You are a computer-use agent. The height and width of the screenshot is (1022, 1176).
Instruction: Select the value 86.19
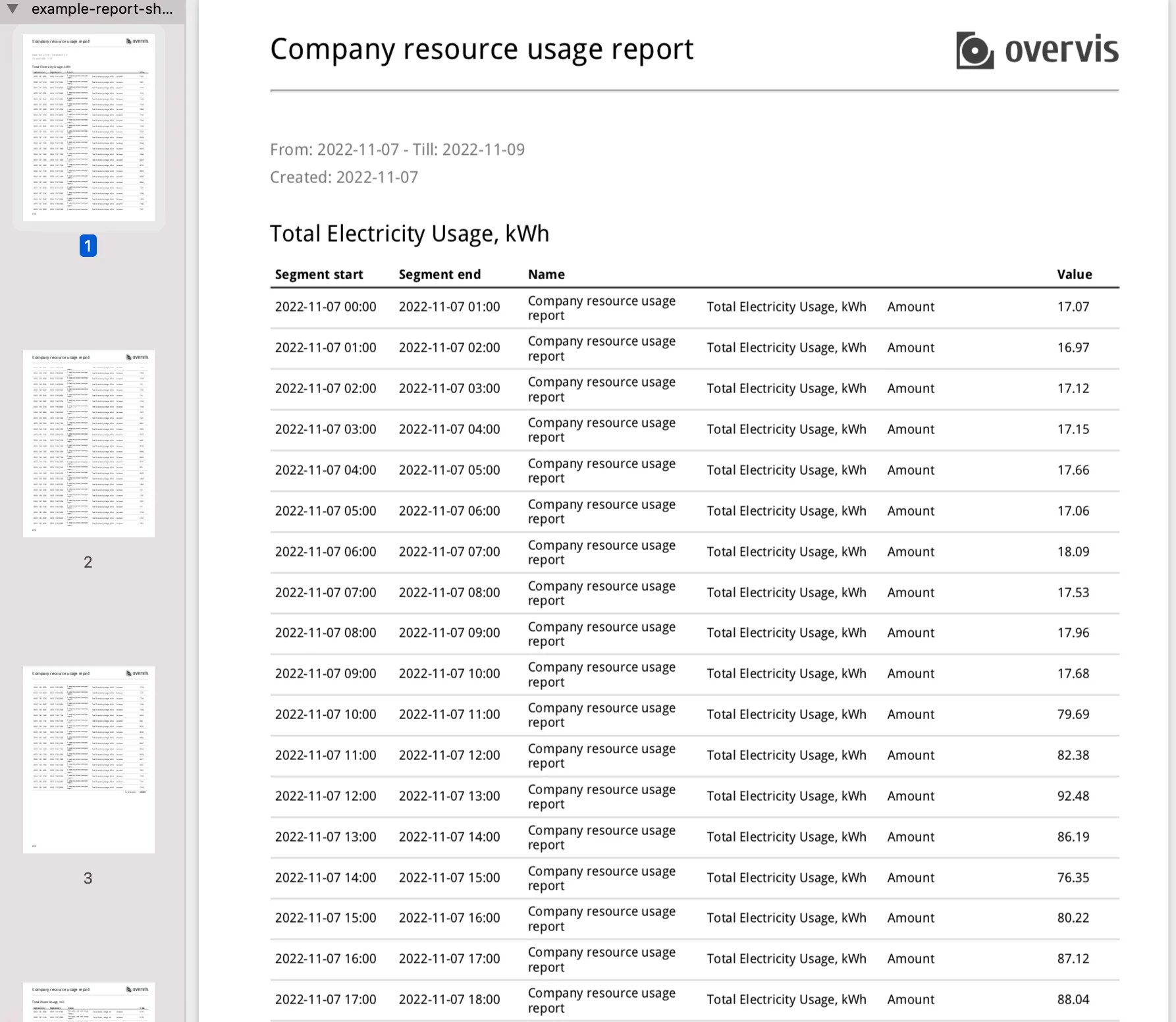[1073, 837]
